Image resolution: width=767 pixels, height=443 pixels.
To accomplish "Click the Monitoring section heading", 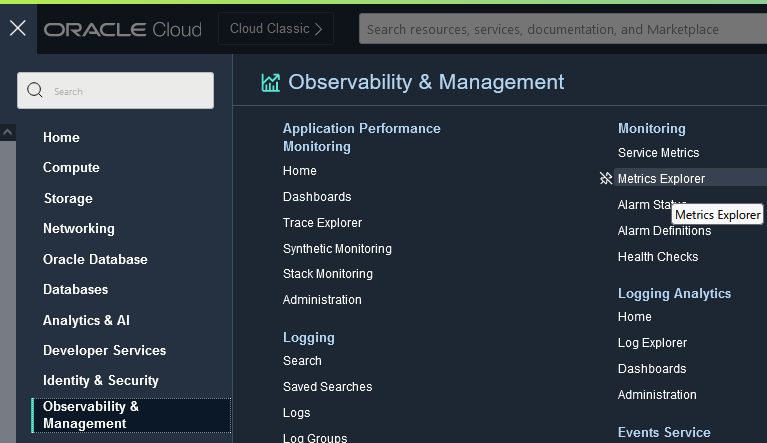I will pos(652,128).
